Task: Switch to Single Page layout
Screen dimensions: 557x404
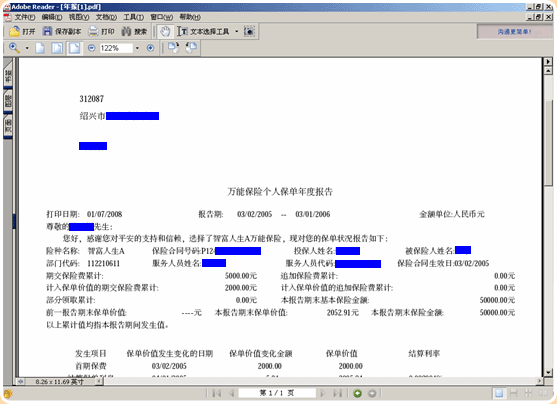Action: [499, 393]
